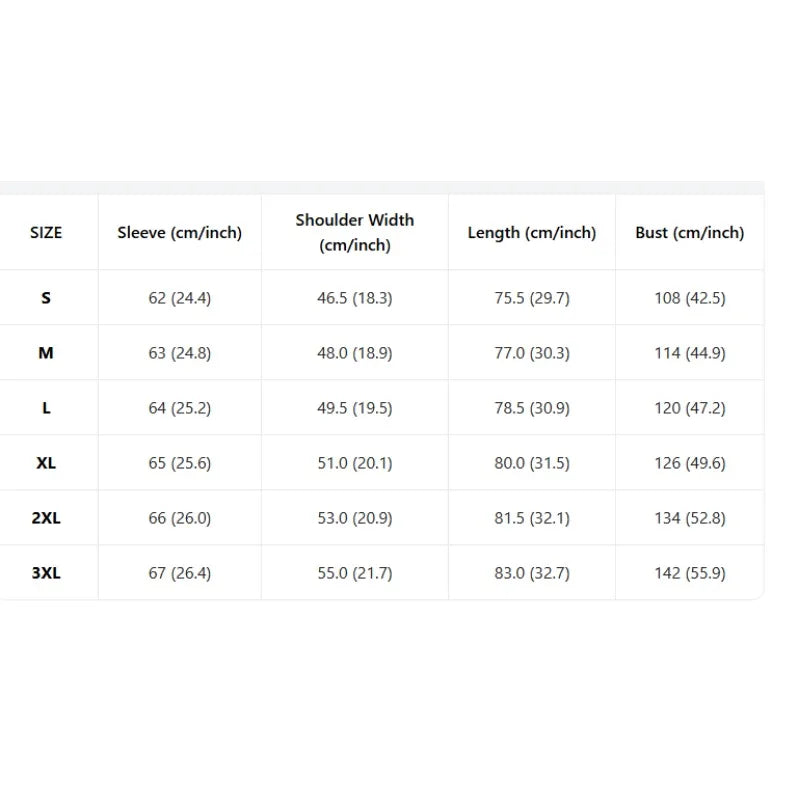Click the bust cell 142 (55.9)
The height and width of the screenshot is (800, 800).
point(690,573)
